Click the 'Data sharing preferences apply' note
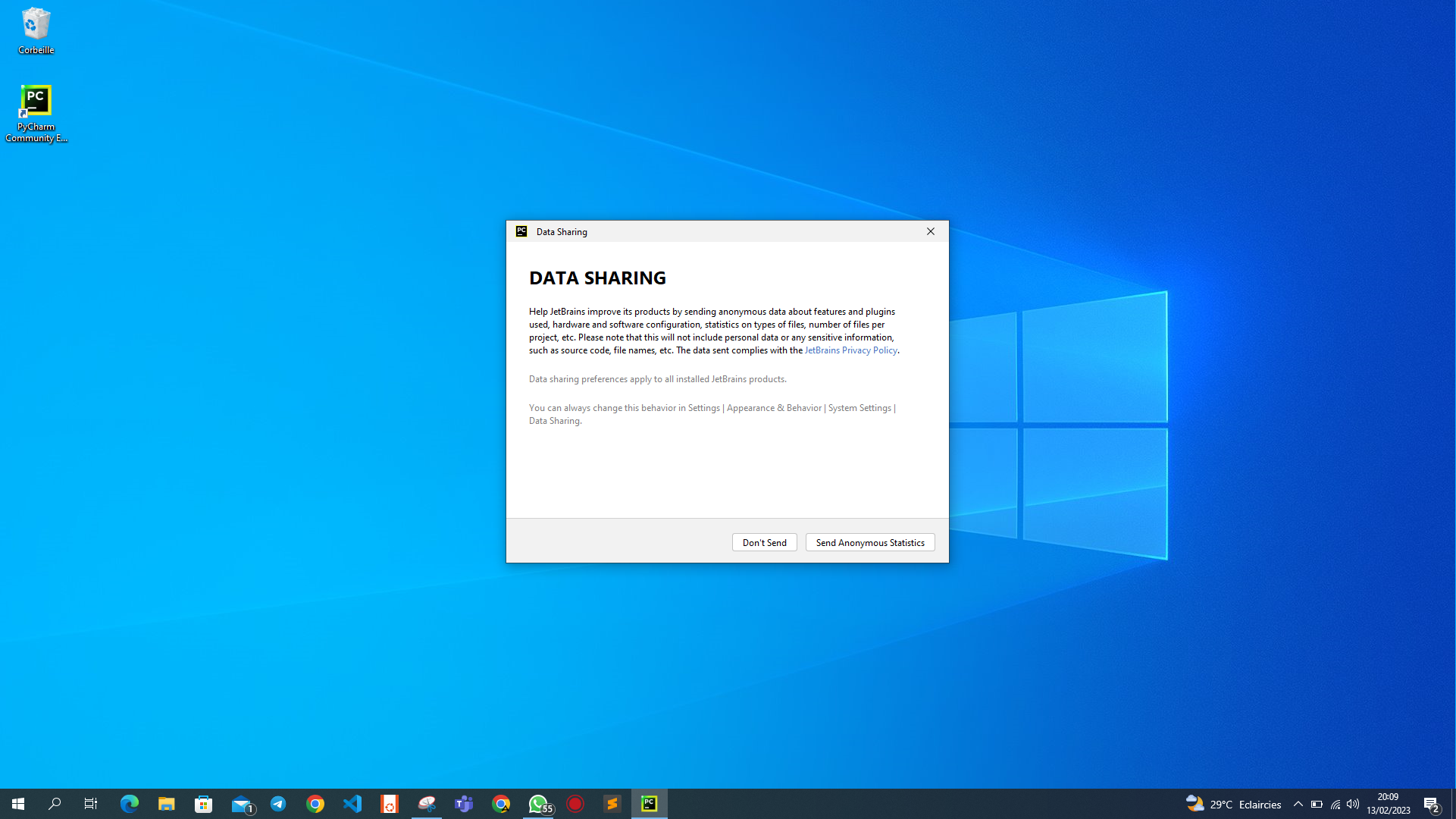Screen dimensions: 1456x819 (x=658, y=379)
